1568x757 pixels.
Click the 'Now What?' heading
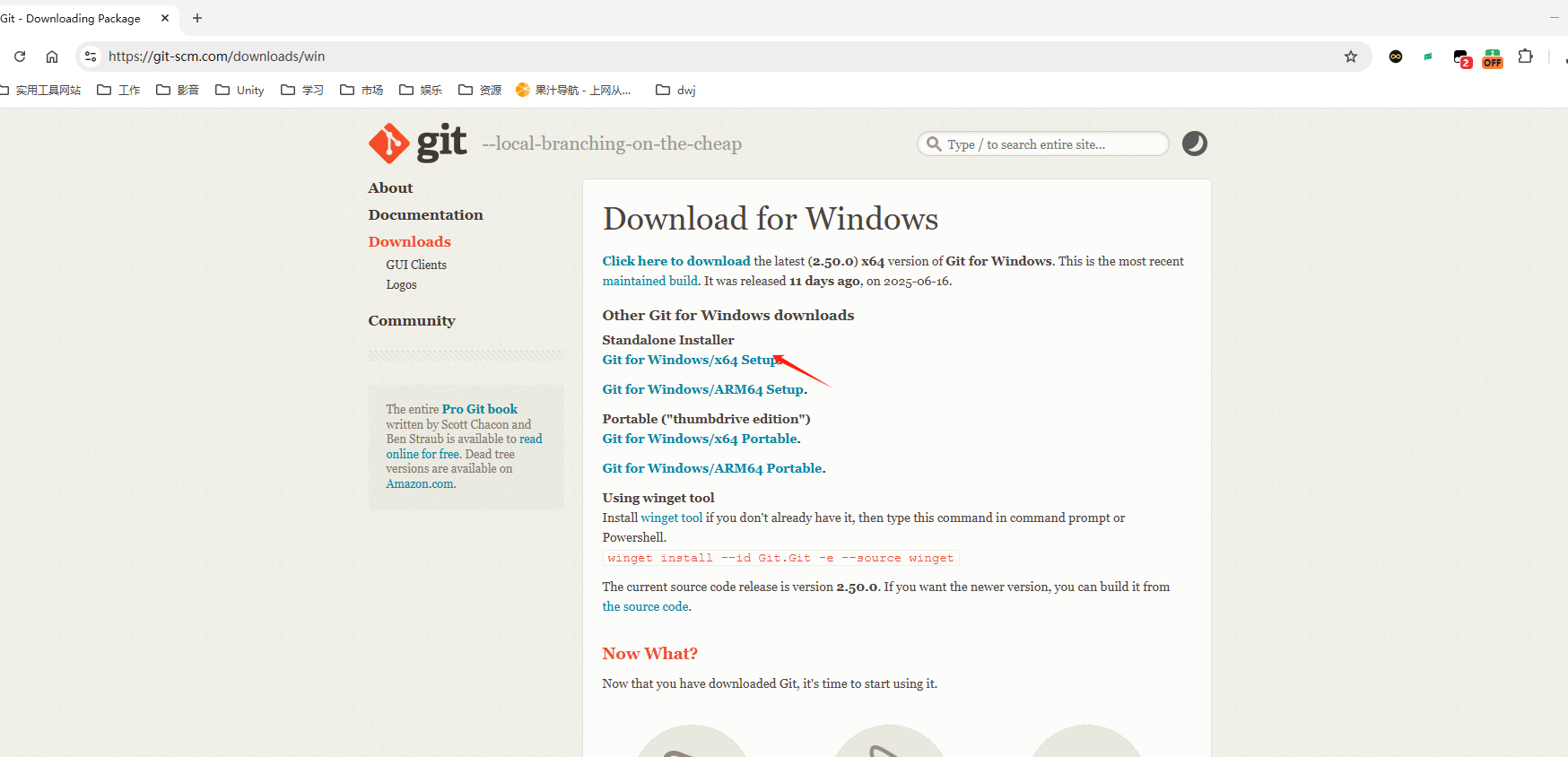649,654
